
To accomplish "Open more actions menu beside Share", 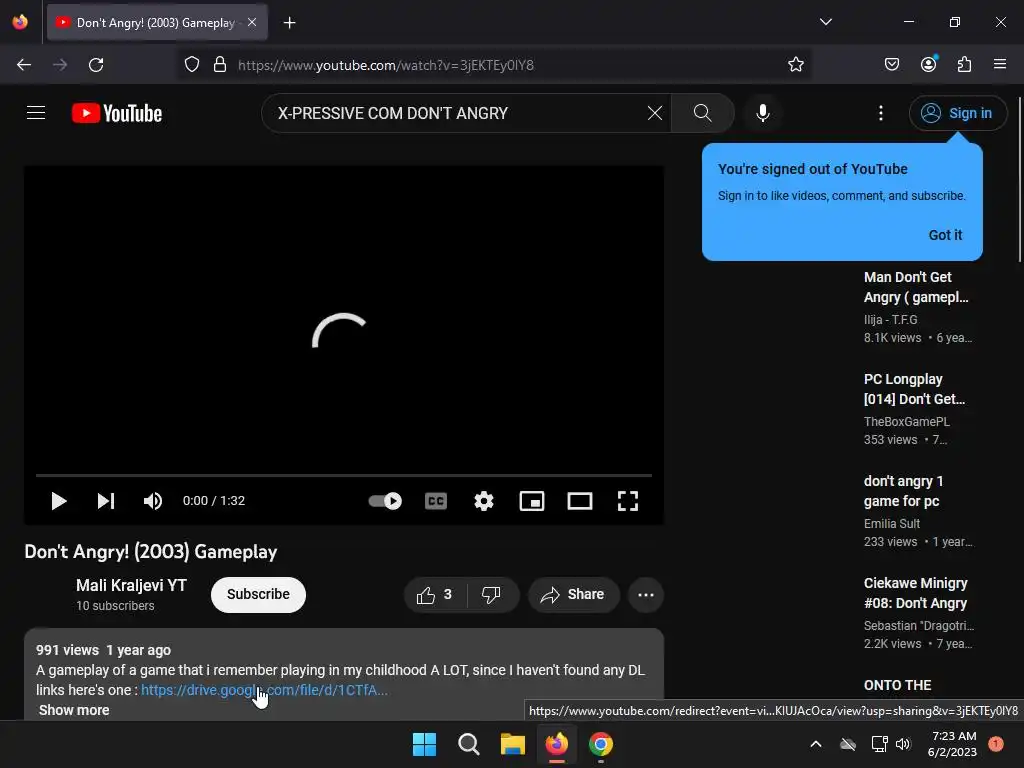I will tap(646, 594).
